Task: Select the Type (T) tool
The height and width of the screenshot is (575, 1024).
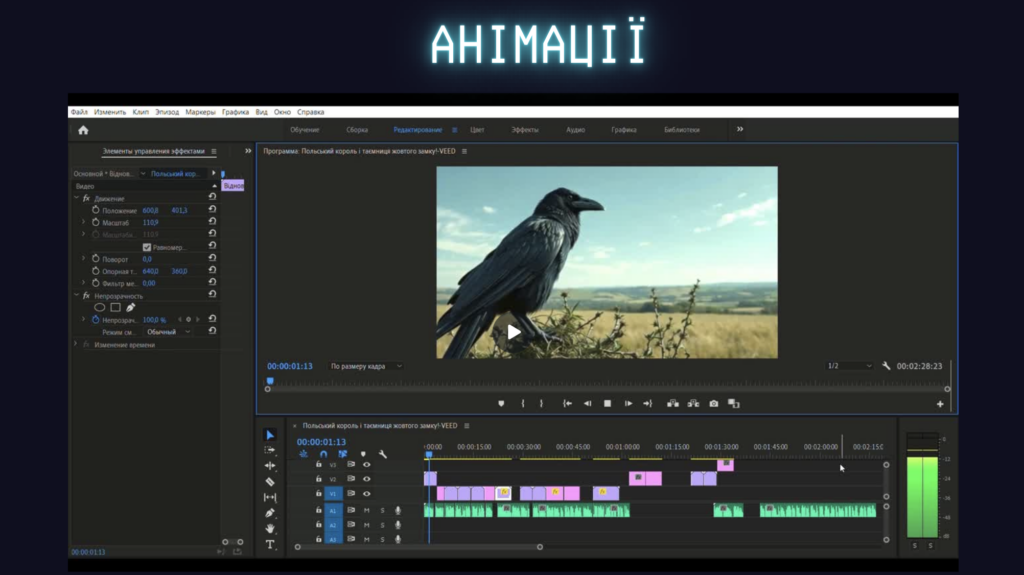Action: point(270,545)
